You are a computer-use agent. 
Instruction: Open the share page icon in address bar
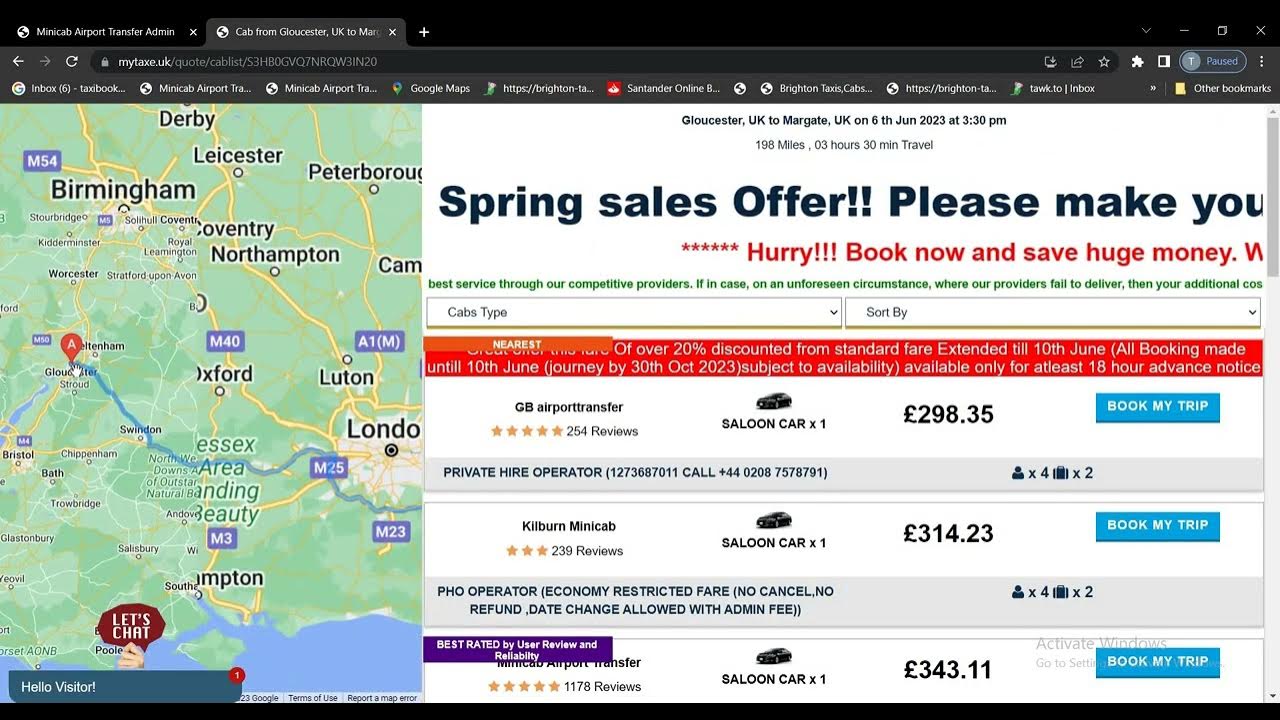pyautogui.click(x=1077, y=61)
